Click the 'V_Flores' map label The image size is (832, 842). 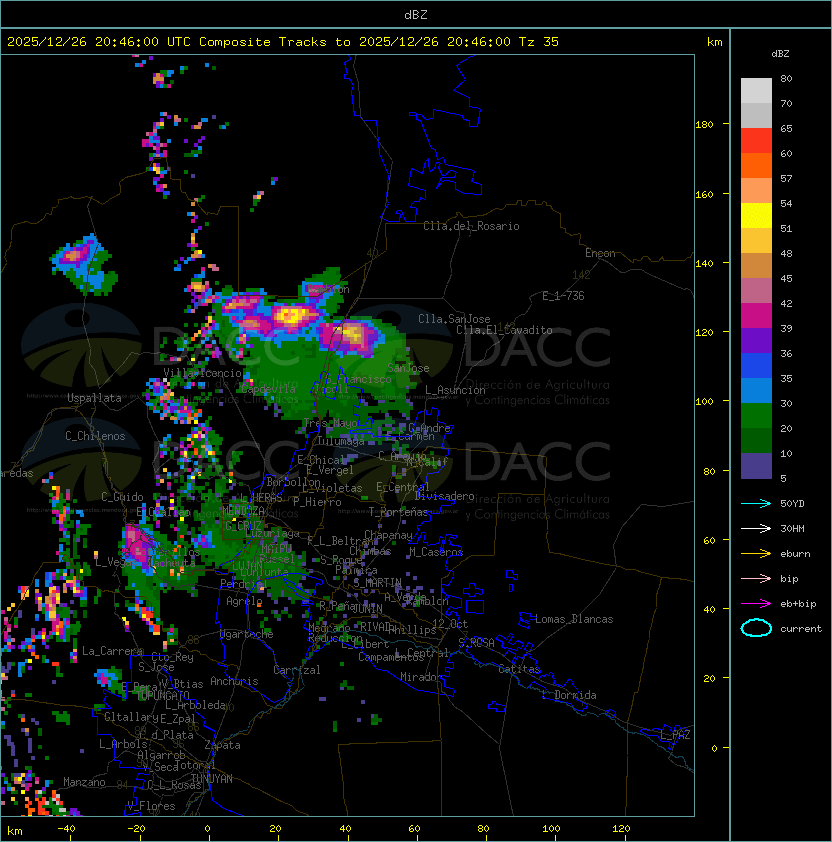151,806
